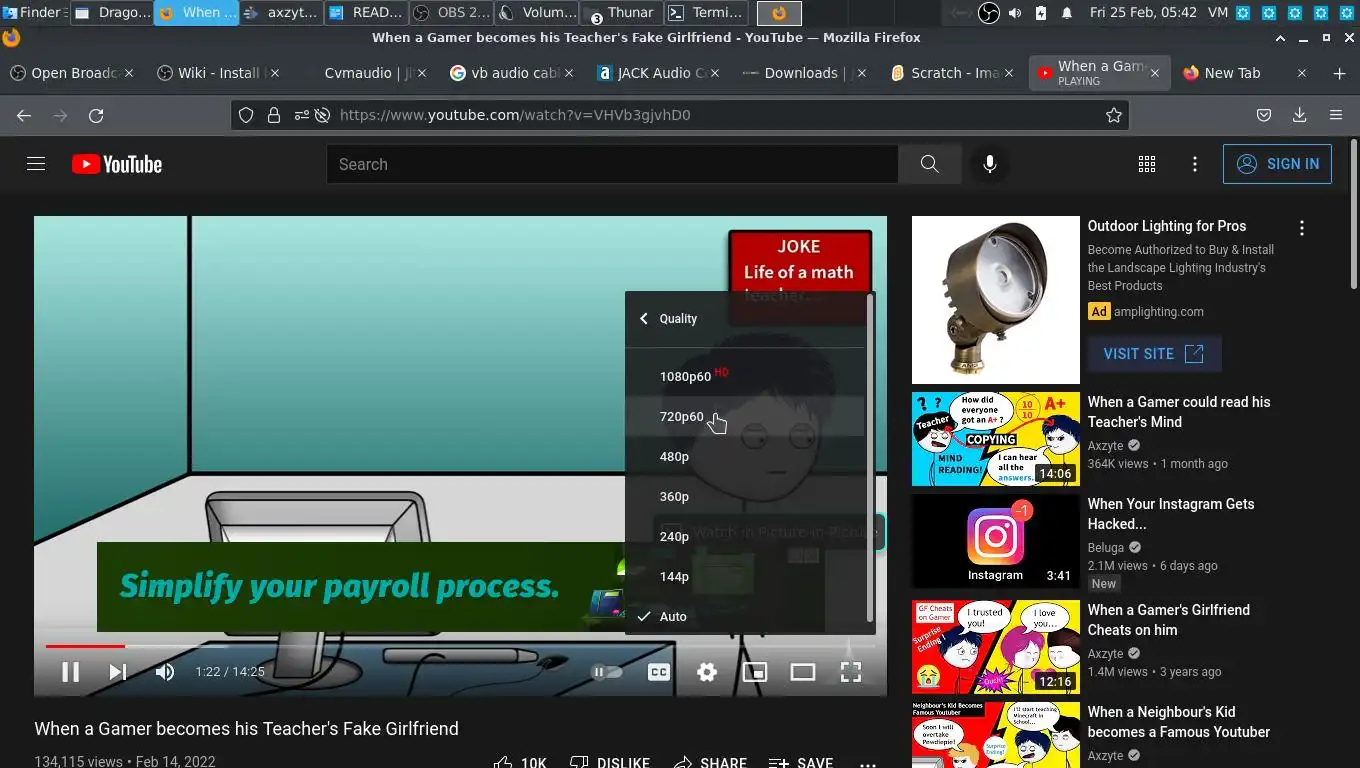Toggle closed captions CC button
The width and height of the screenshot is (1360, 768).
point(659,672)
